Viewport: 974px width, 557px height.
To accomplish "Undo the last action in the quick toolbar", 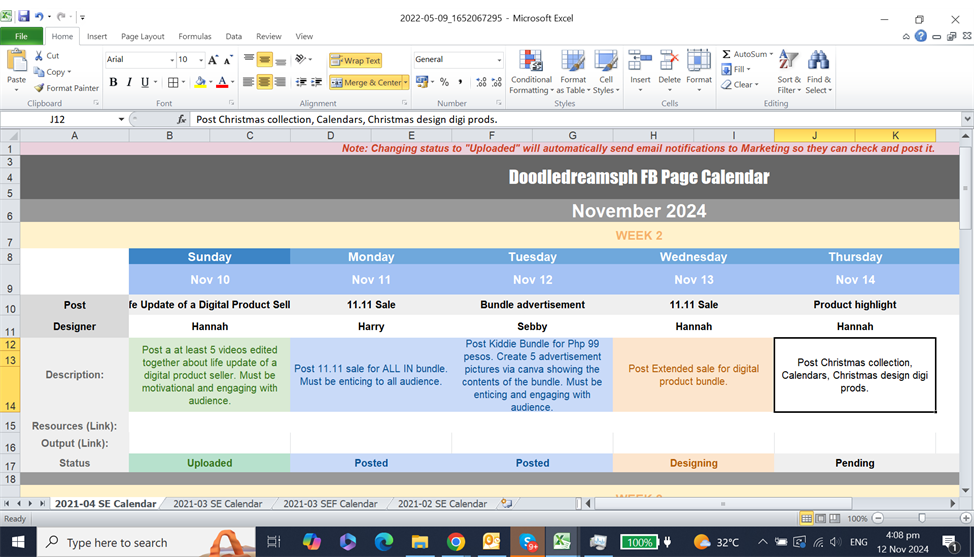I will click(x=39, y=17).
